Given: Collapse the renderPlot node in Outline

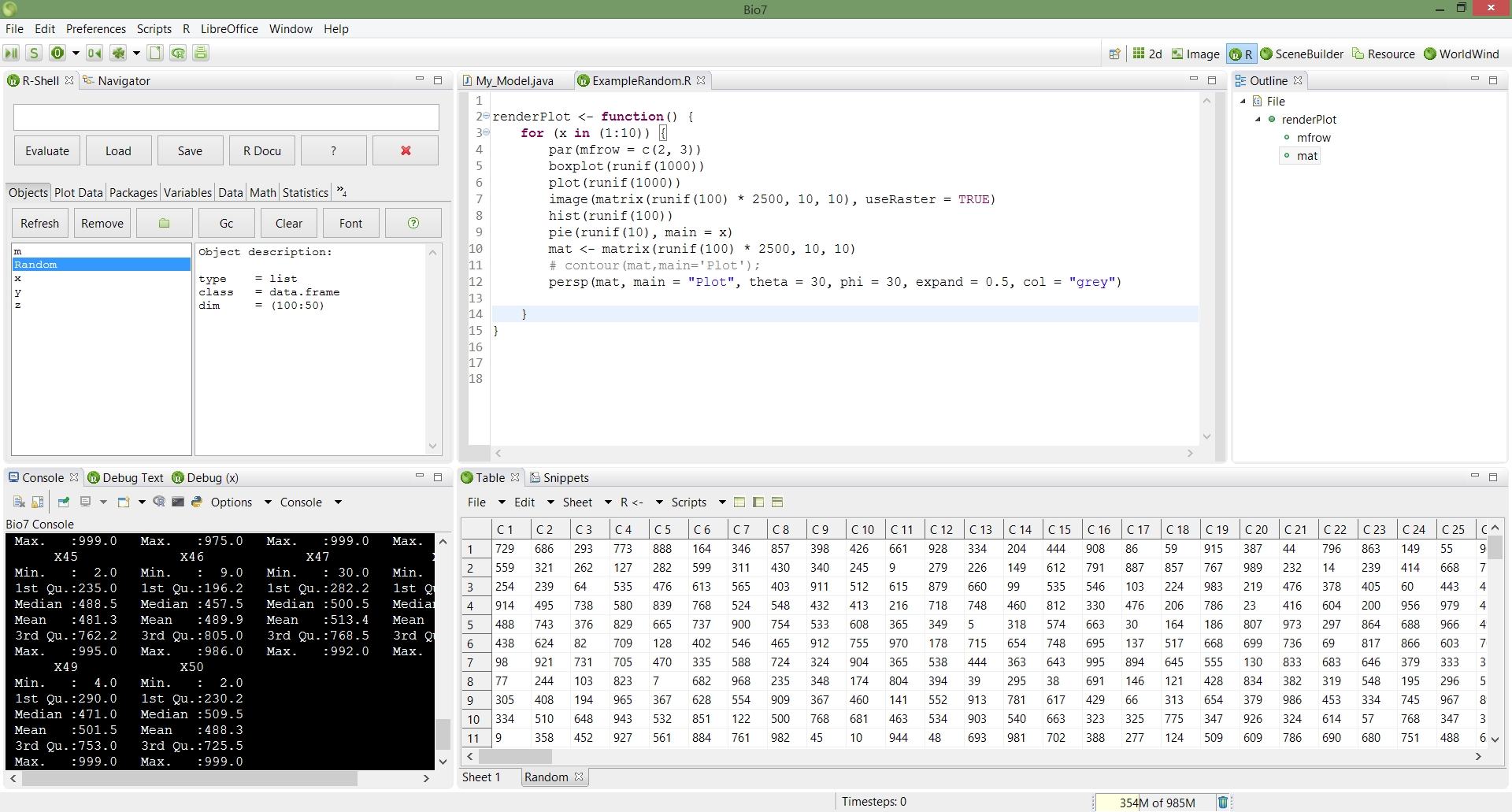Looking at the screenshot, I should tap(1258, 120).
